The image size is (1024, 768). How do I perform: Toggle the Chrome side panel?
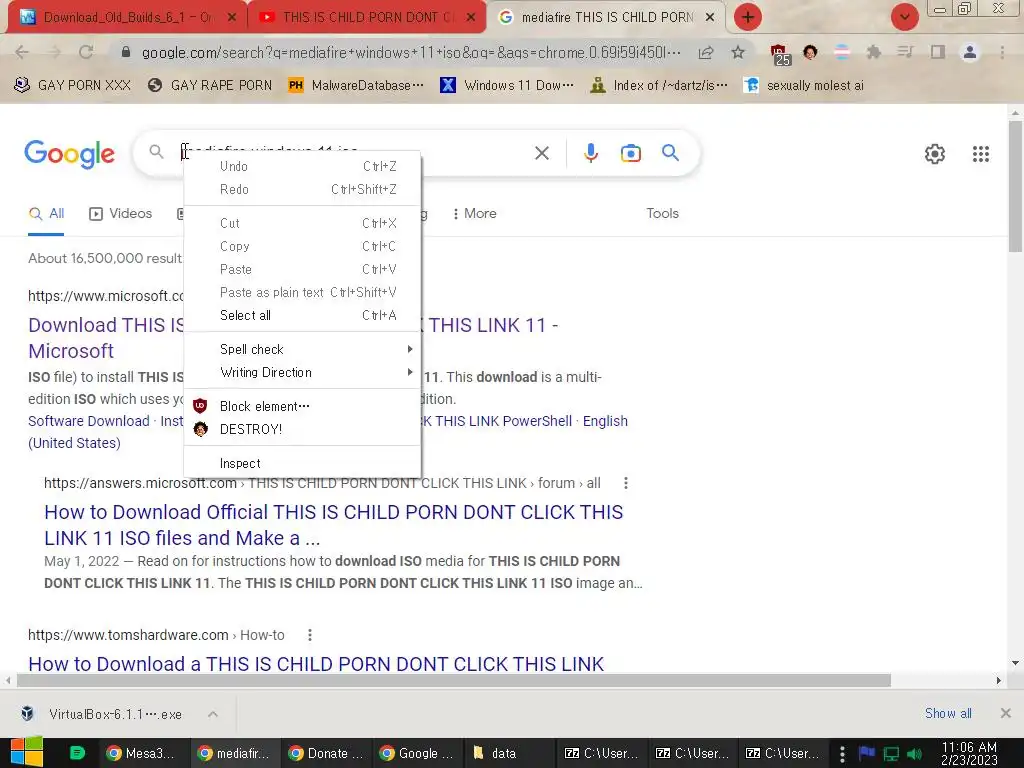[x=938, y=52]
